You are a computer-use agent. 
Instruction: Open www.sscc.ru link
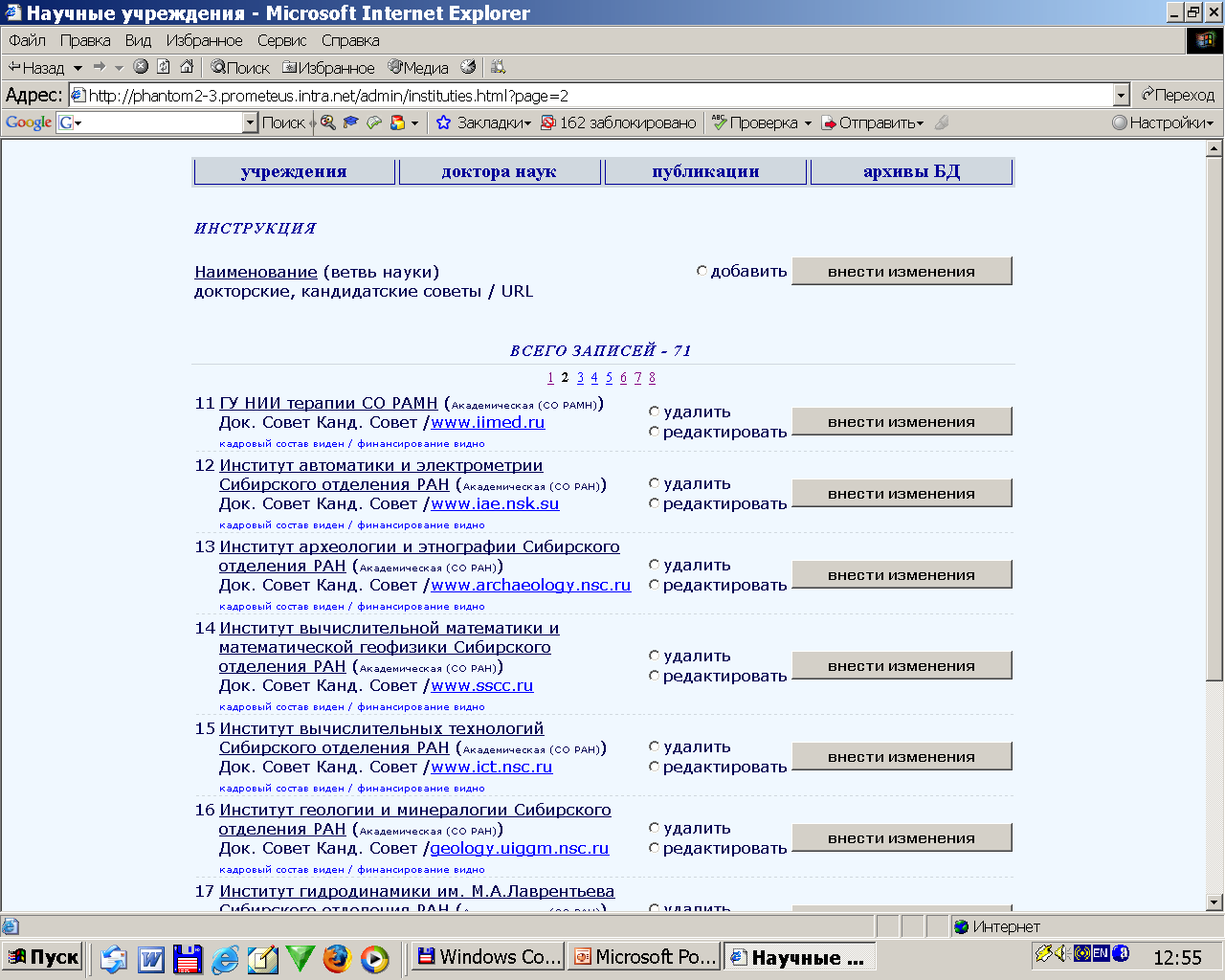481,685
